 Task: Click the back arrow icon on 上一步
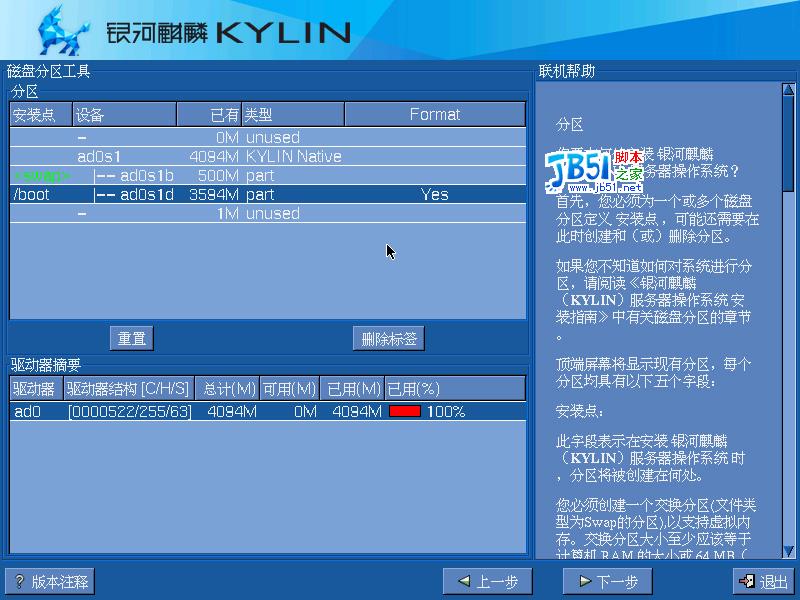(x=464, y=581)
